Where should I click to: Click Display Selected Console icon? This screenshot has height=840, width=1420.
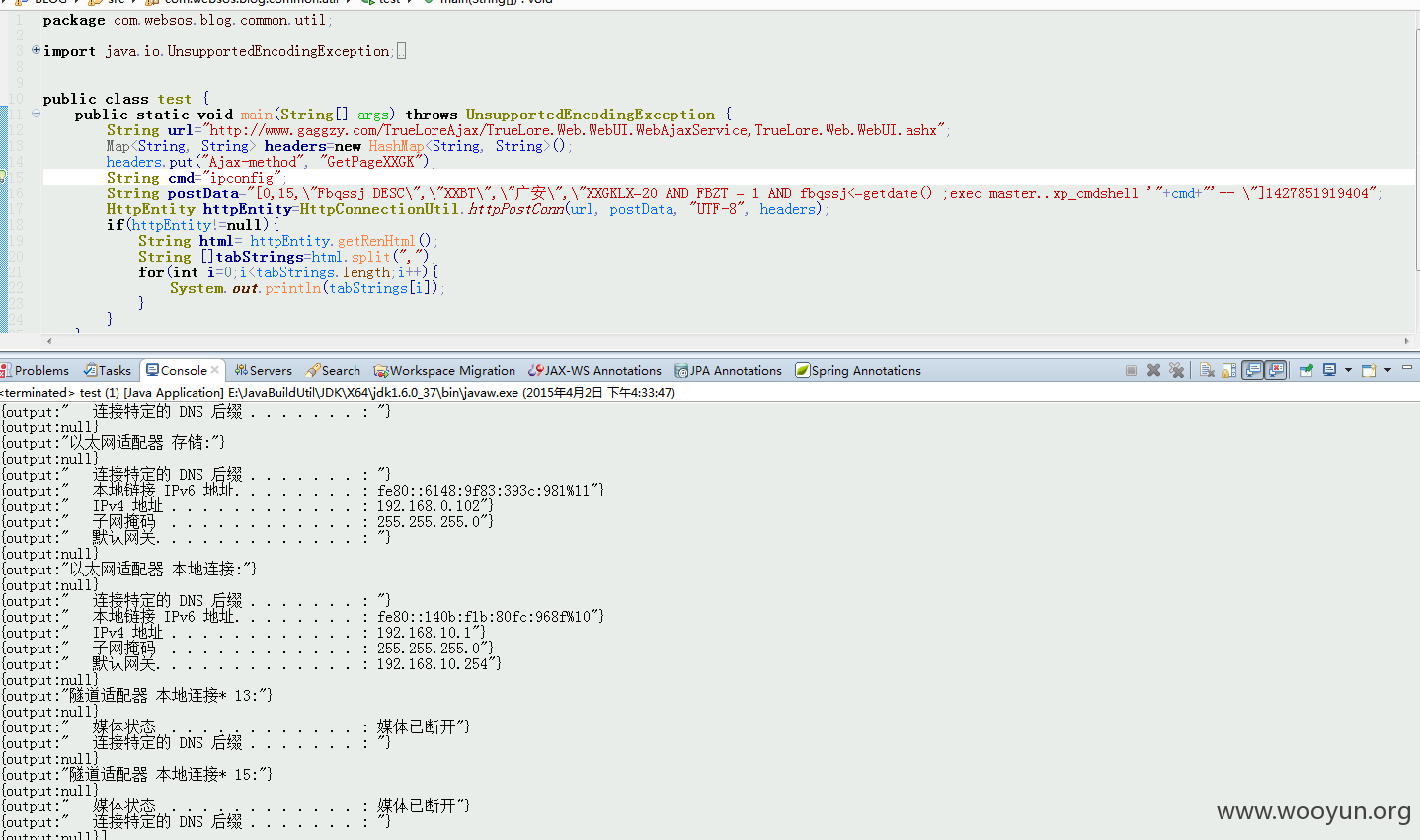(x=1330, y=371)
